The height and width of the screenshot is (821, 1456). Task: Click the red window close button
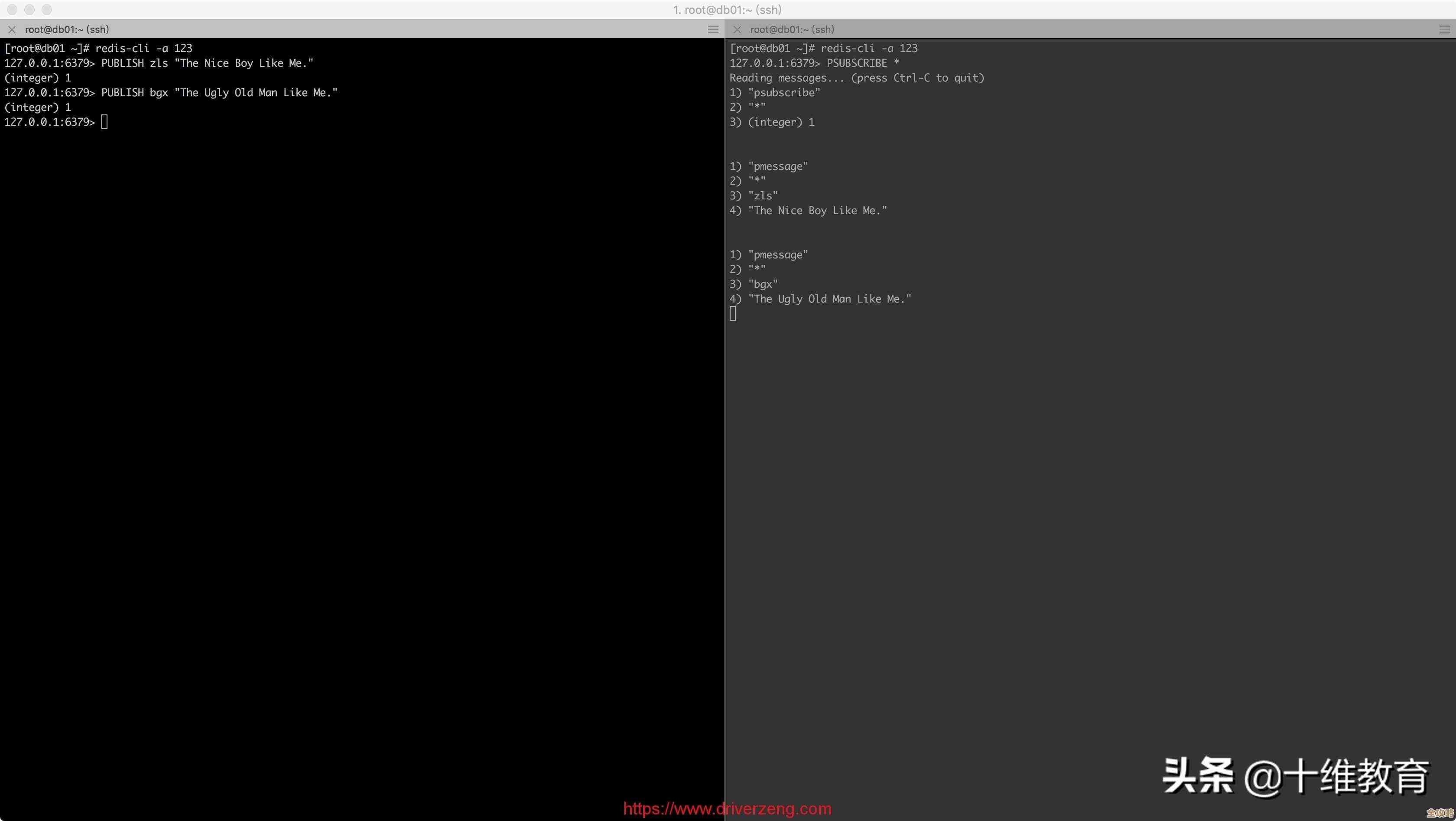point(12,10)
